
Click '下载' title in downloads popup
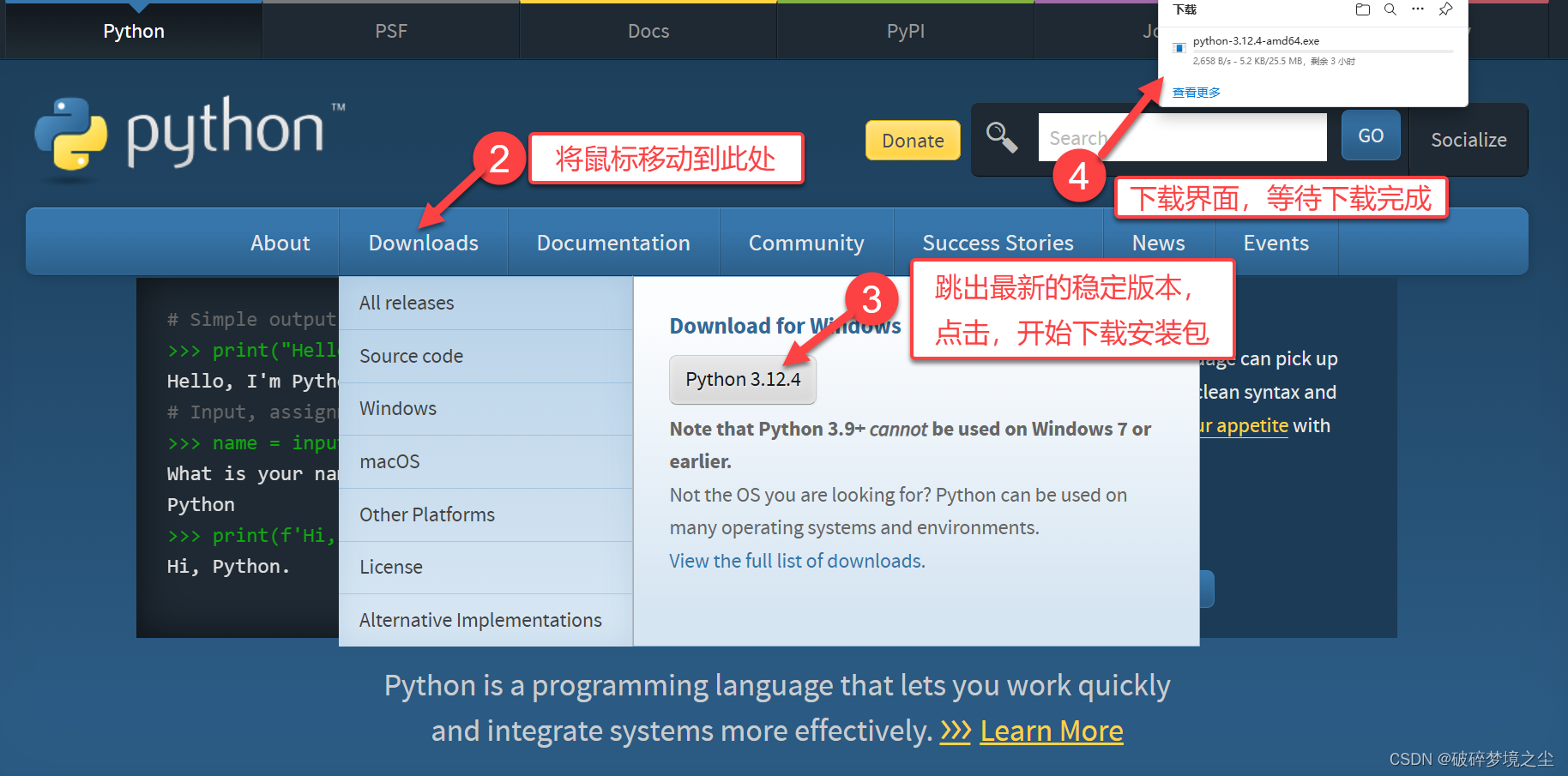1185,9
